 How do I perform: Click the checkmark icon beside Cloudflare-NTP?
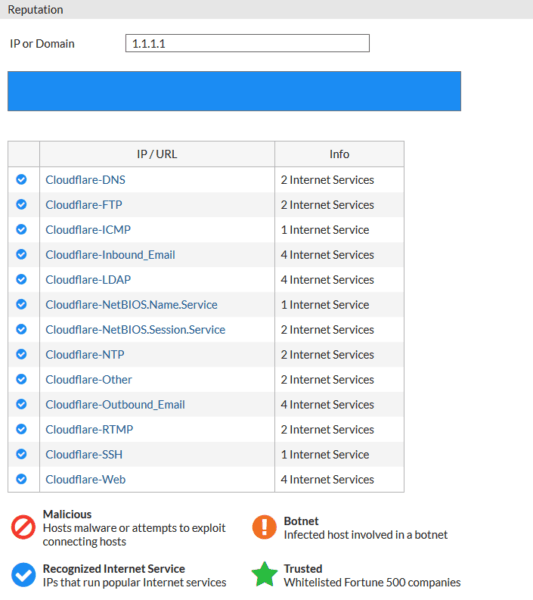21,354
